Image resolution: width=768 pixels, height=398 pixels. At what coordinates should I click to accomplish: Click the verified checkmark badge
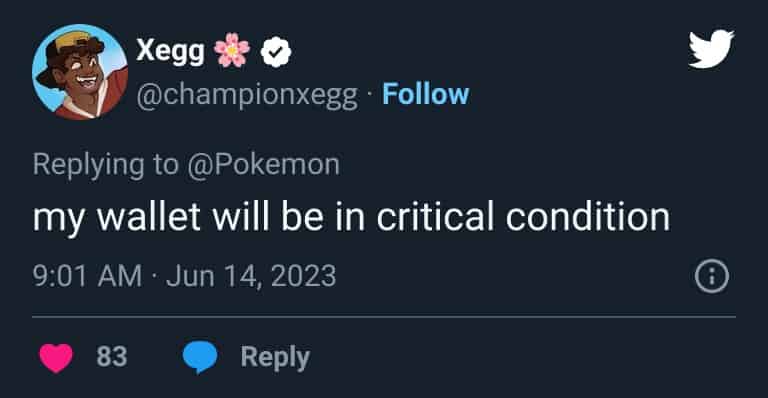point(276,51)
